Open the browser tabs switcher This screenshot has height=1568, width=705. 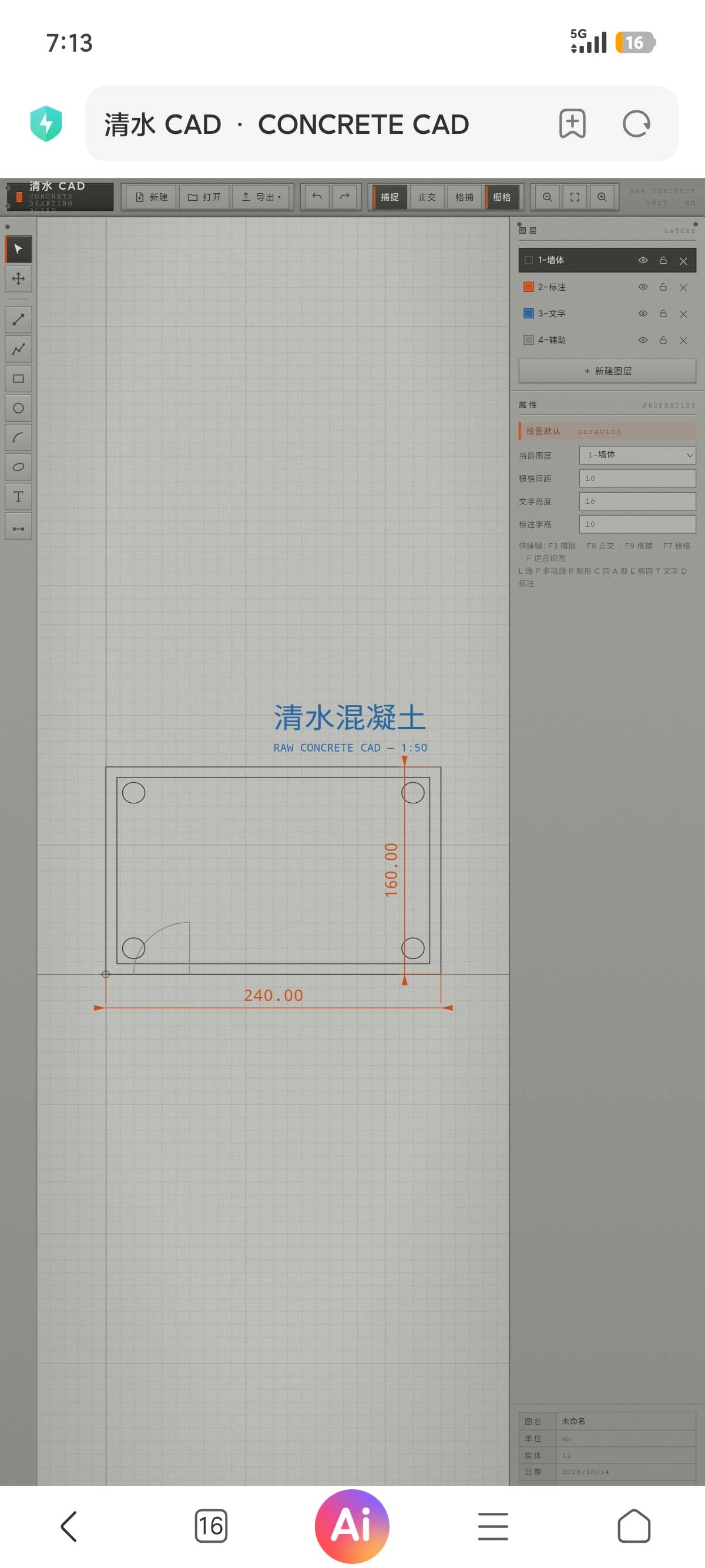[211, 1527]
